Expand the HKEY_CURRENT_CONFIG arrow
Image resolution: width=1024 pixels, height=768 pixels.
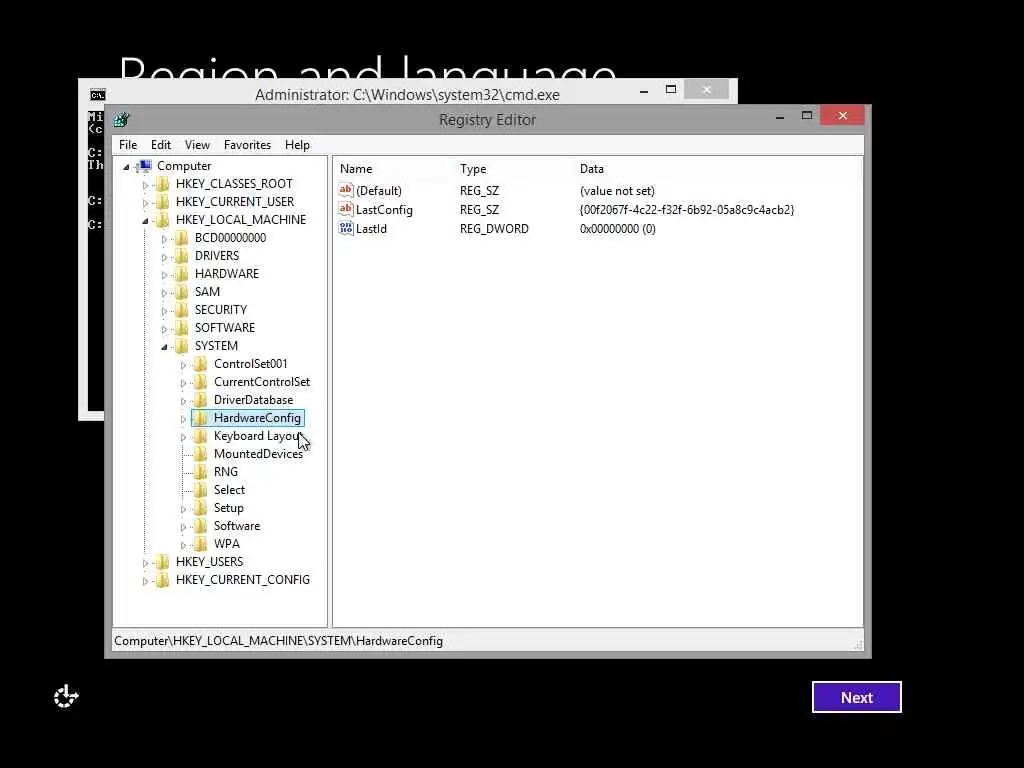pyautogui.click(x=145, y=581)
